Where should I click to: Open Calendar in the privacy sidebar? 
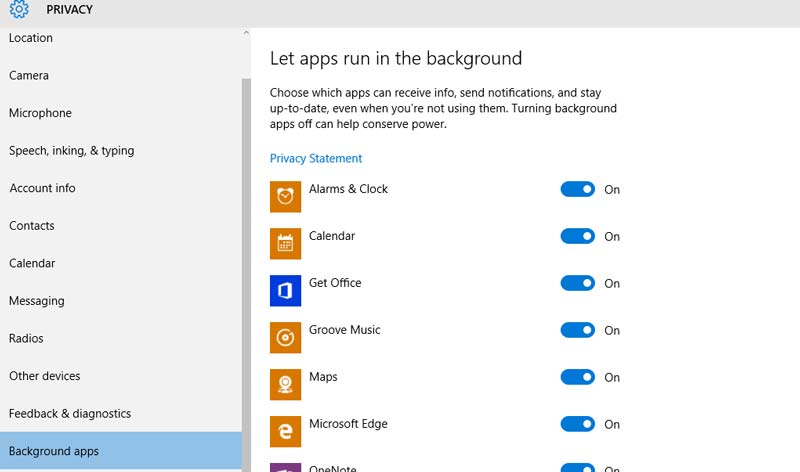tap(121, 263)
